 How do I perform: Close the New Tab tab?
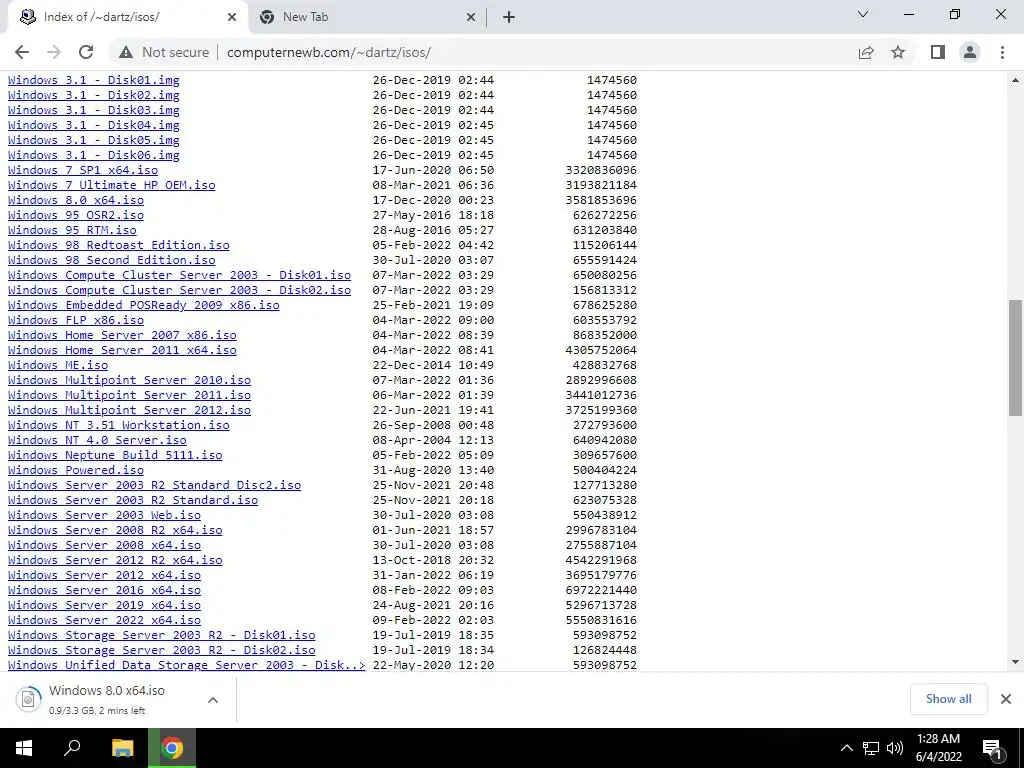[471, 18]
